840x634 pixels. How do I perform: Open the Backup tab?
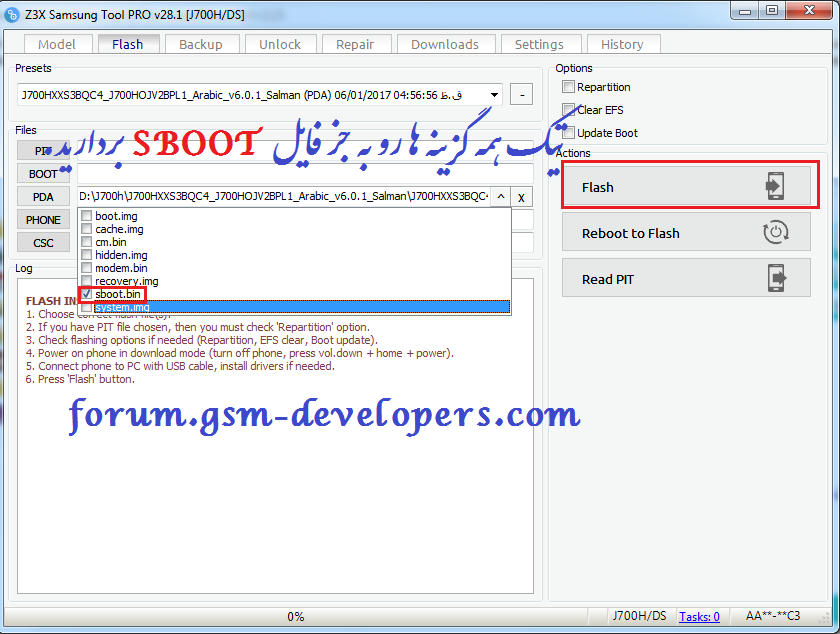pos(201,44)
